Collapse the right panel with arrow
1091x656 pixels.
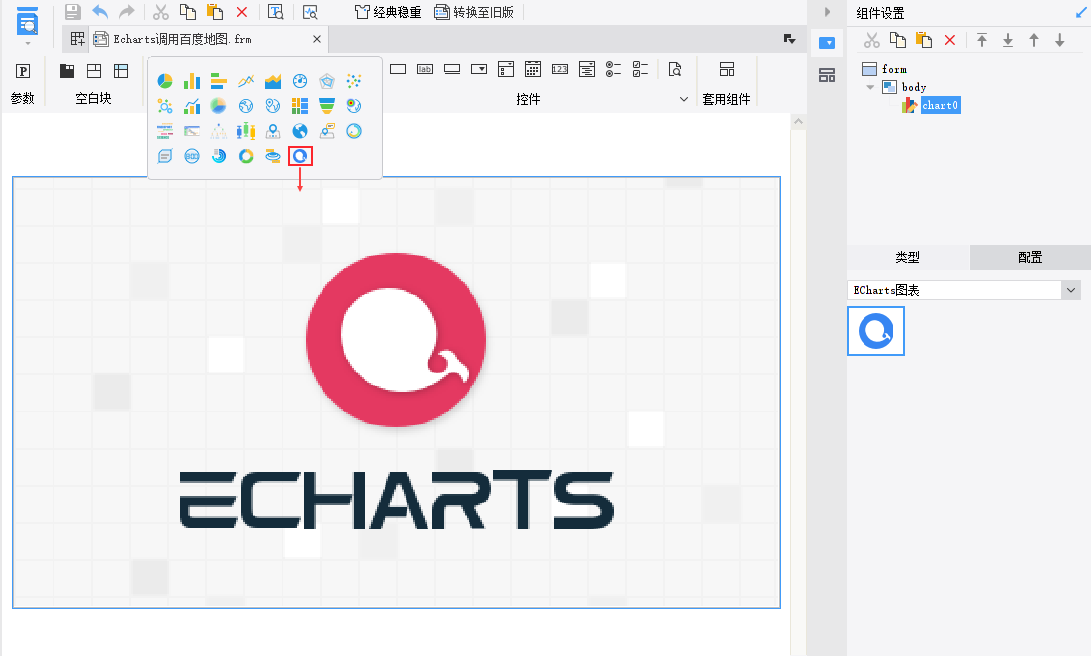827,12
